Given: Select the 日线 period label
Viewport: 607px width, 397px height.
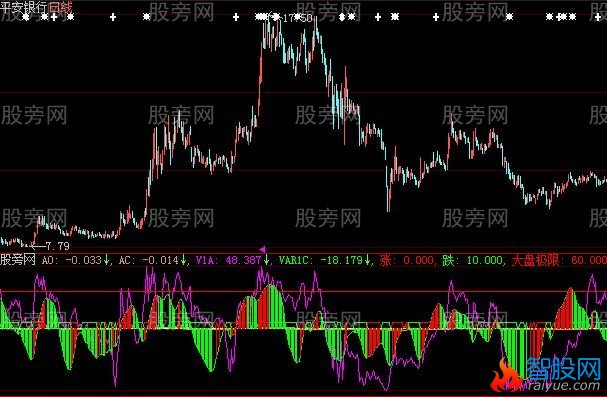Looking at the screenshot, I should click(60, 7).
